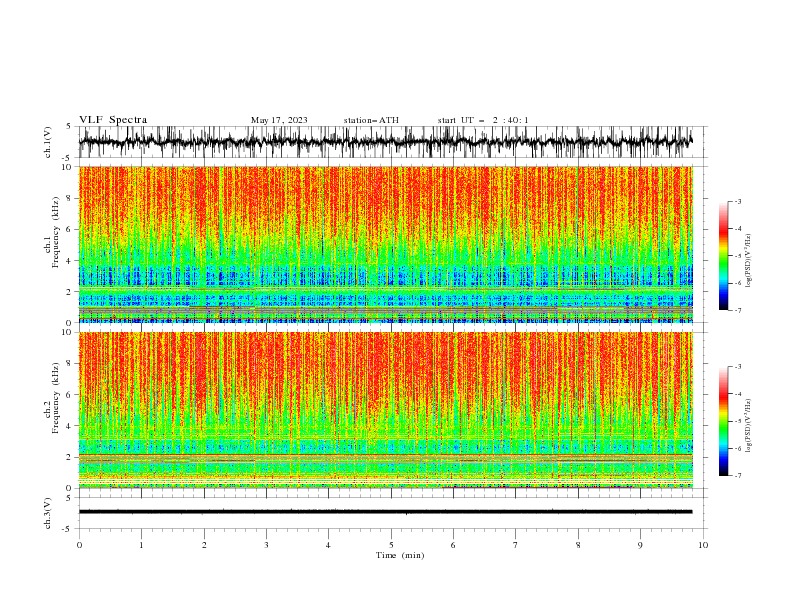Click the 'ch.3(V)' axis label

48,513
